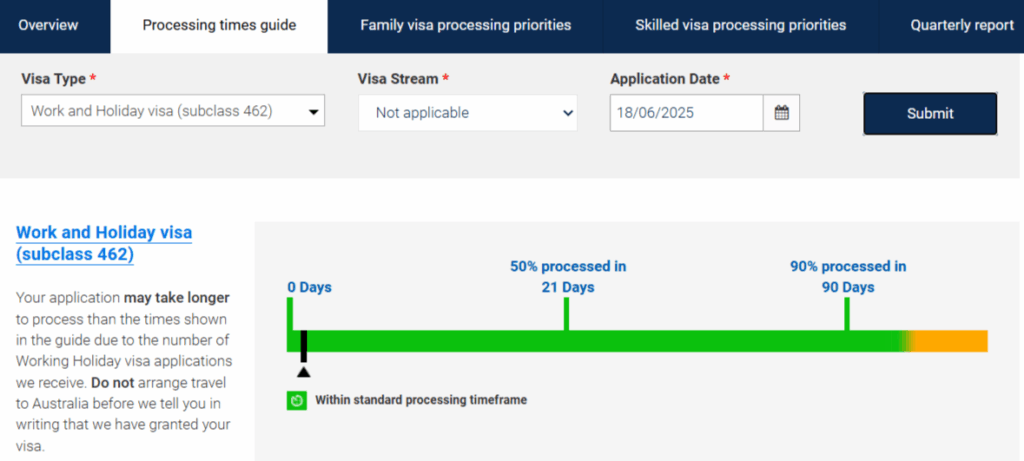Expand the Visa Type dropdown
The width and height of the screenshot is (1024, 461).
tap(173, 111)
